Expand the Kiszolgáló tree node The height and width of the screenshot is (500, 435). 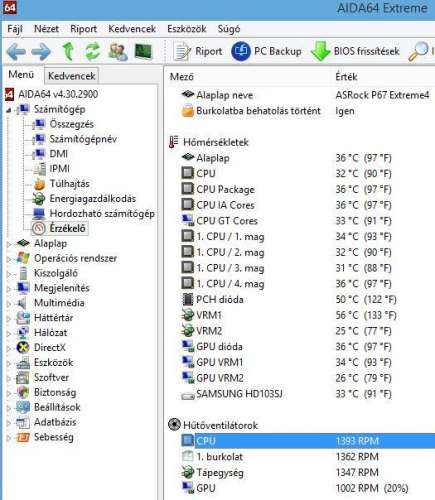point(9,274)
